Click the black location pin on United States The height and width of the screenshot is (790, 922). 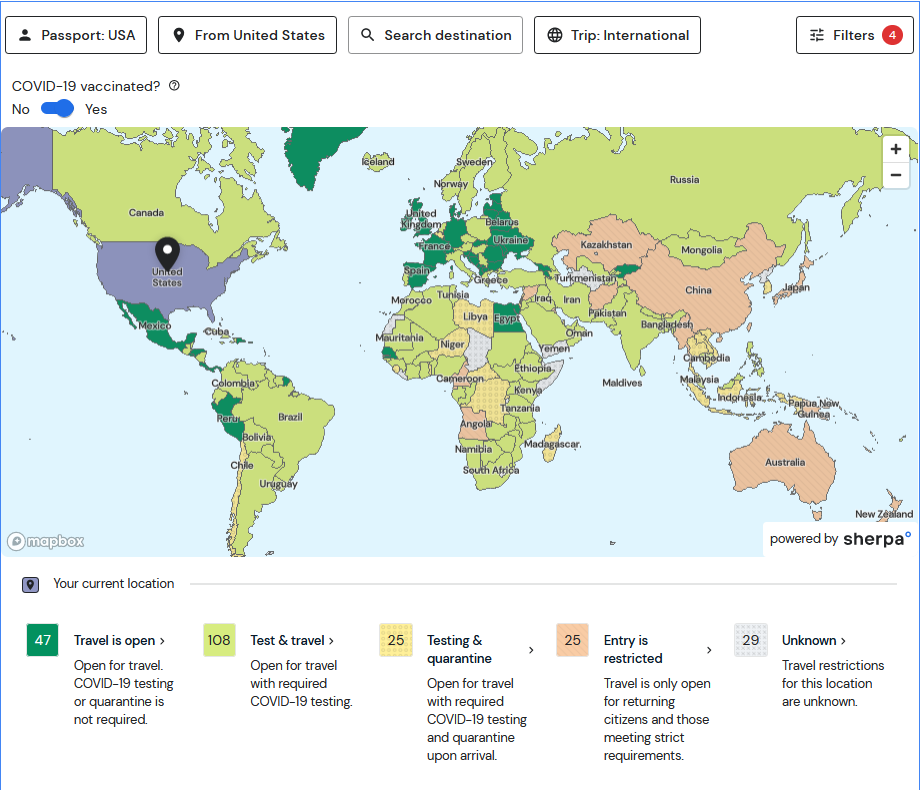tap(168, 251)
